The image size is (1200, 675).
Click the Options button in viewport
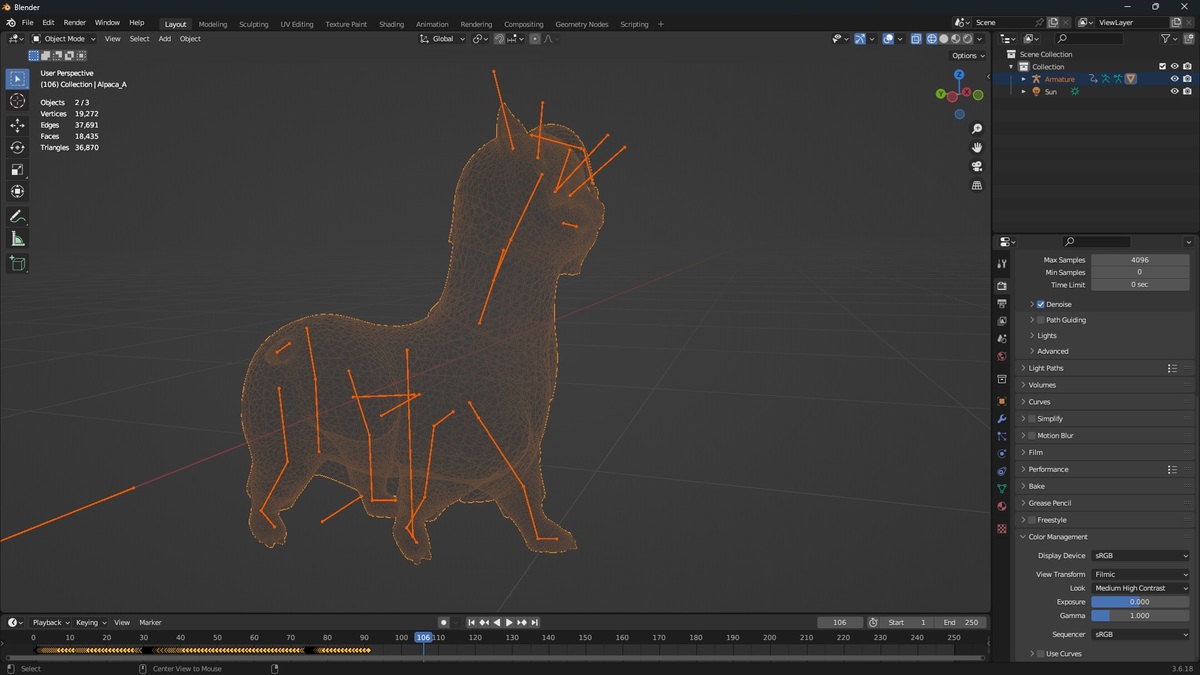[967, 56]
